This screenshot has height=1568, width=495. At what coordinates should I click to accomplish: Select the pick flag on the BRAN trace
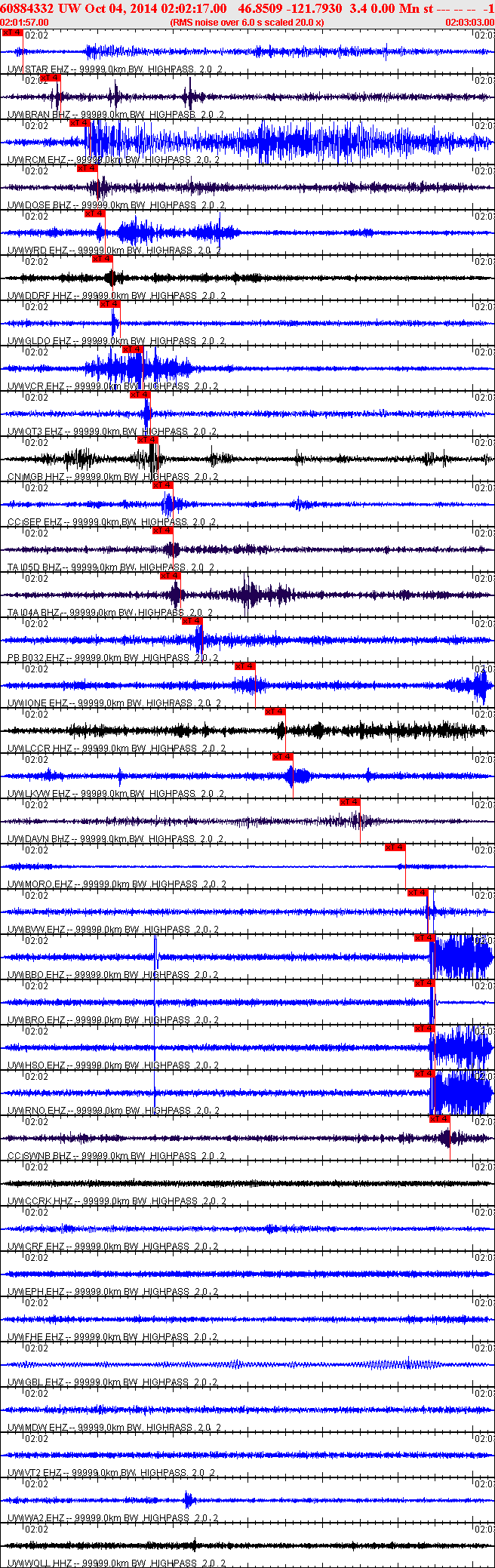(50, 78)
